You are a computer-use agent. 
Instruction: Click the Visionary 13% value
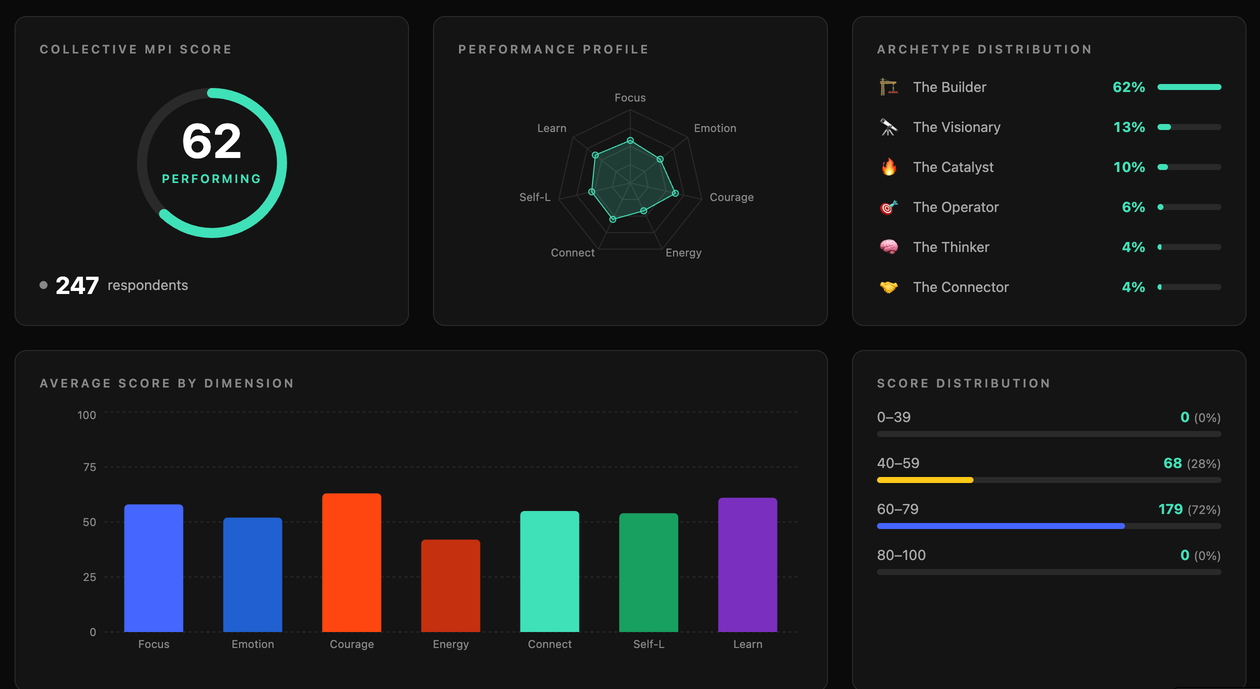[x=1129, y=127]
